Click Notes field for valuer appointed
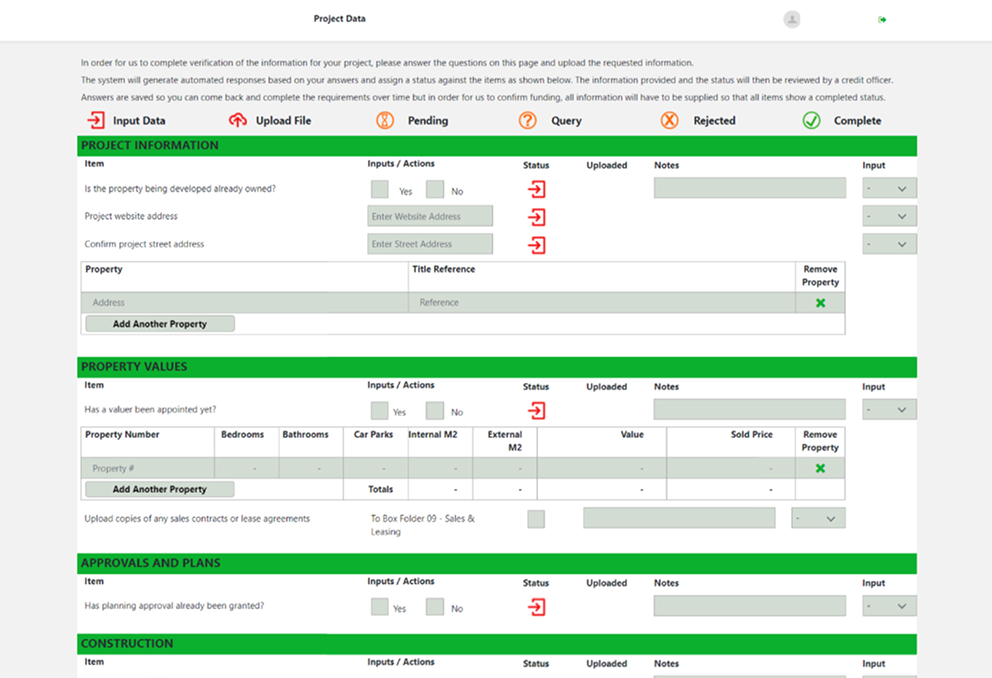Viewport: 992px width, 678px height. pyautogui.click(x=750, y=409)
